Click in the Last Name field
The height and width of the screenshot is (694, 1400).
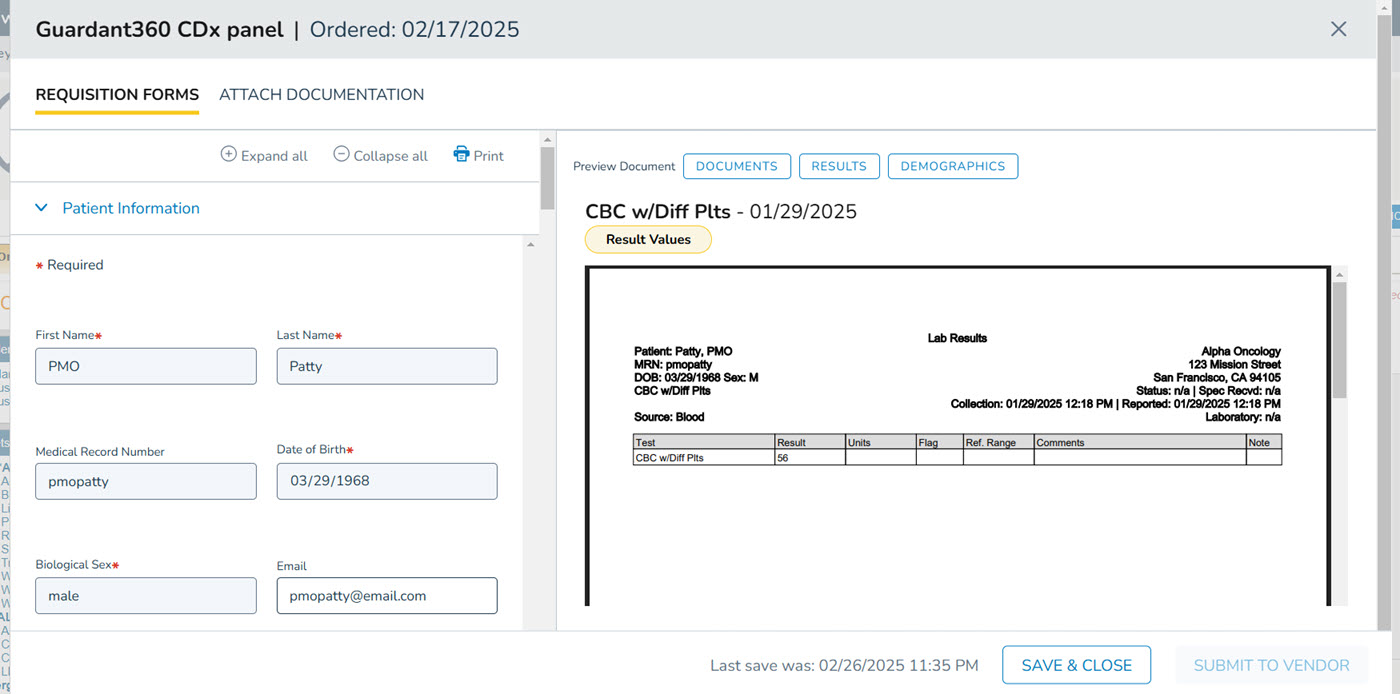[x=386, y=366]
